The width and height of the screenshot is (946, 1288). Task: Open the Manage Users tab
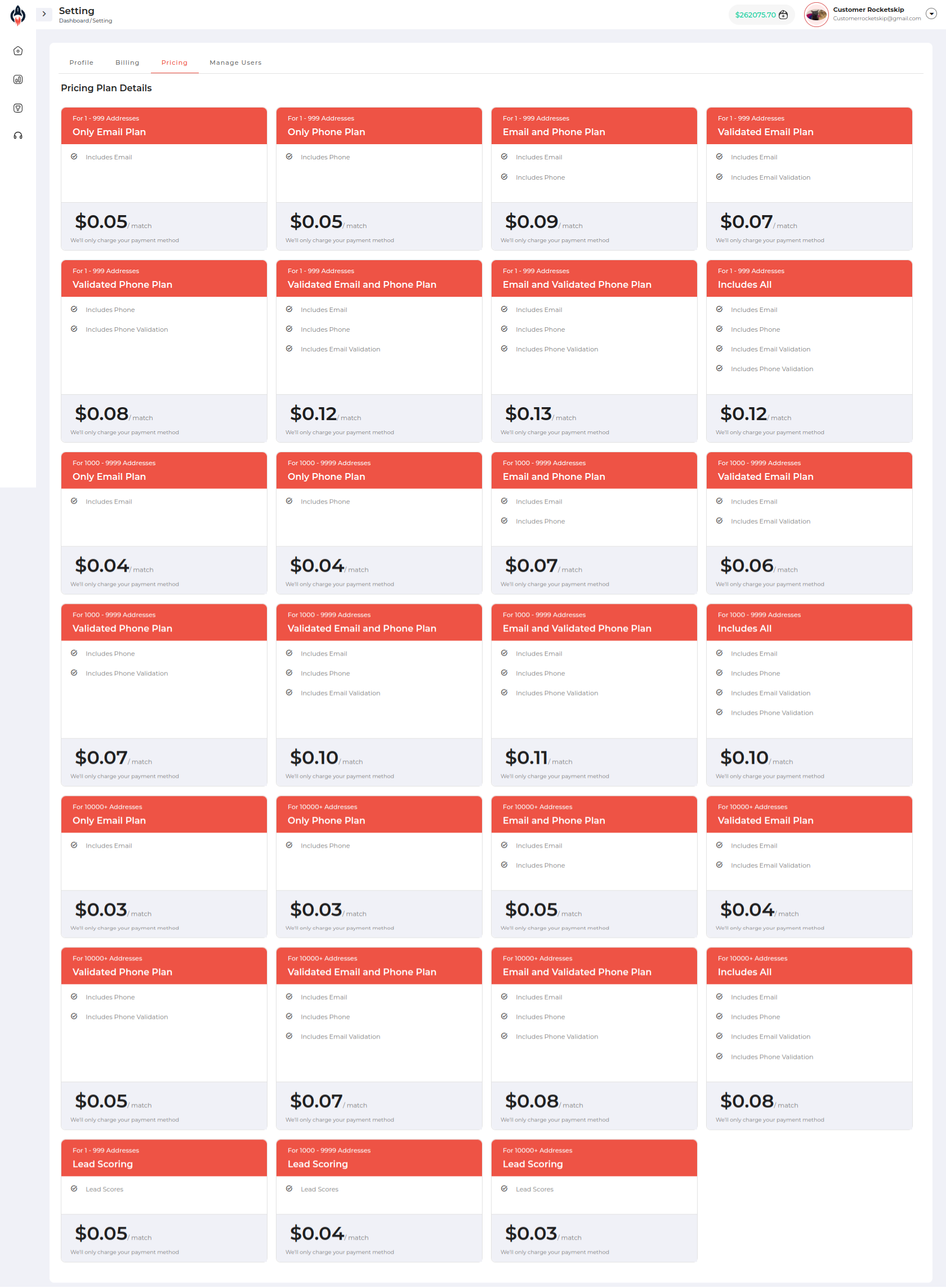tap(235, 63)
